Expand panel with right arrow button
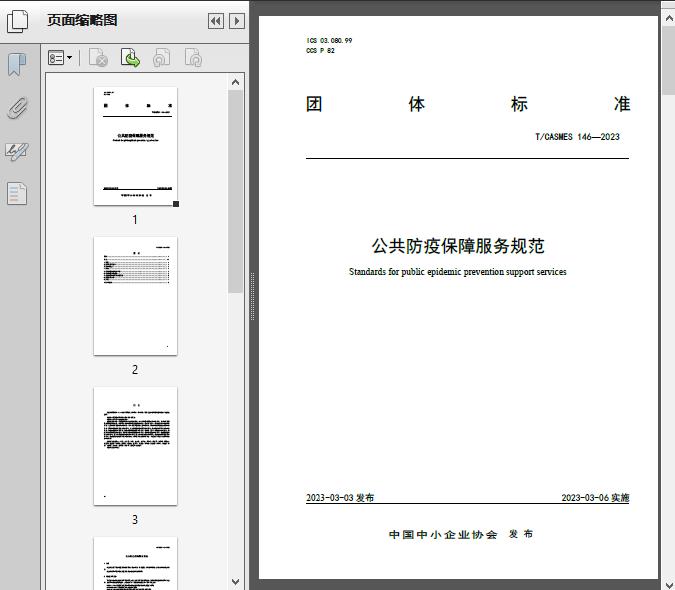The image size is (675, 590). [x=236, y=21]
